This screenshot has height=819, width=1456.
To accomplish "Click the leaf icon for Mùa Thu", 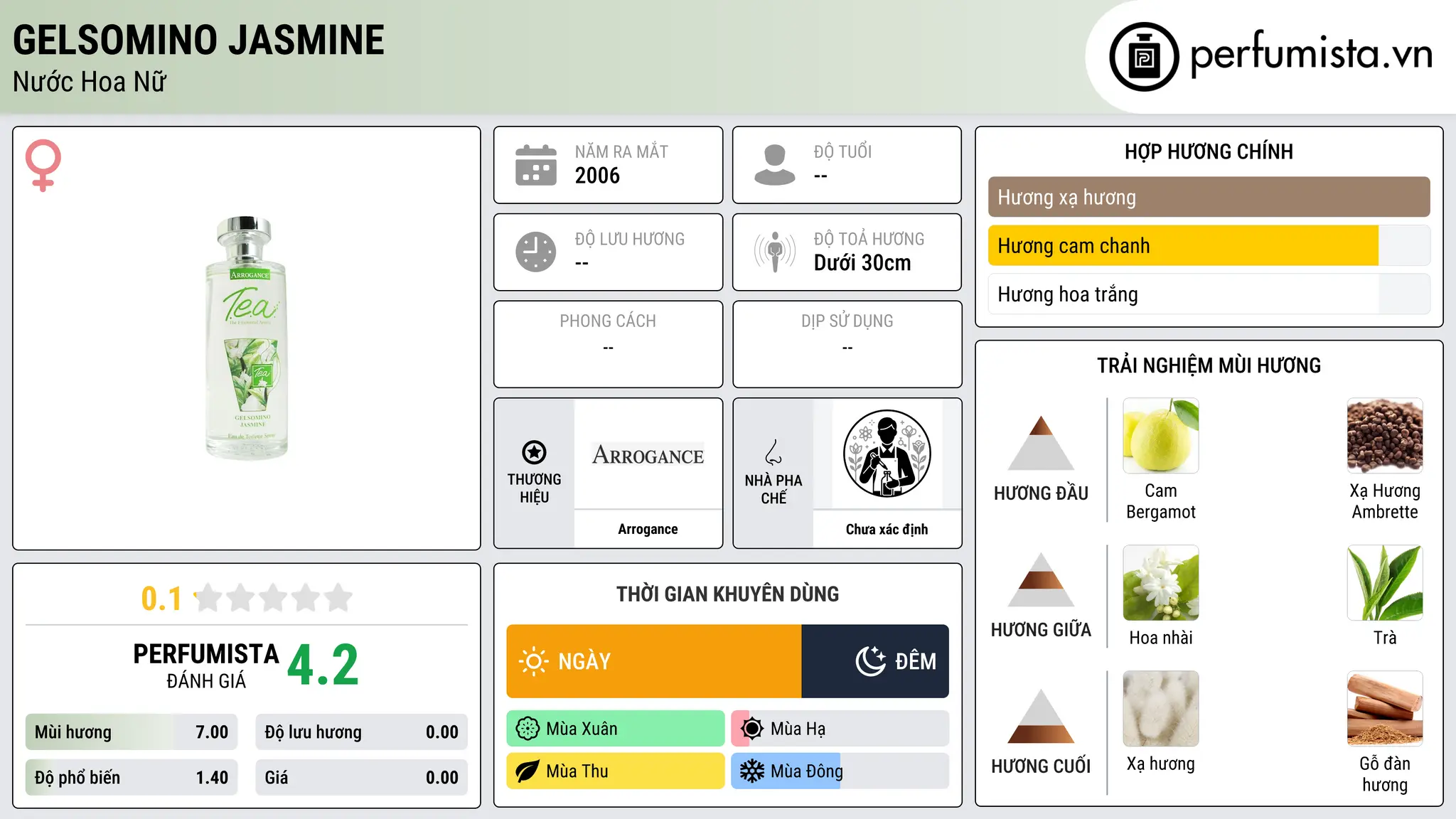I will [528, 771].
